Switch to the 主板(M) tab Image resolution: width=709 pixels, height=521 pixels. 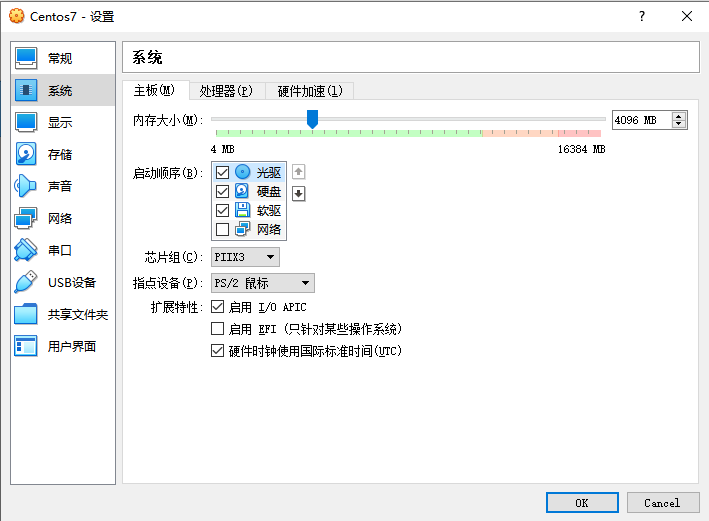click(x=154, y=90)
